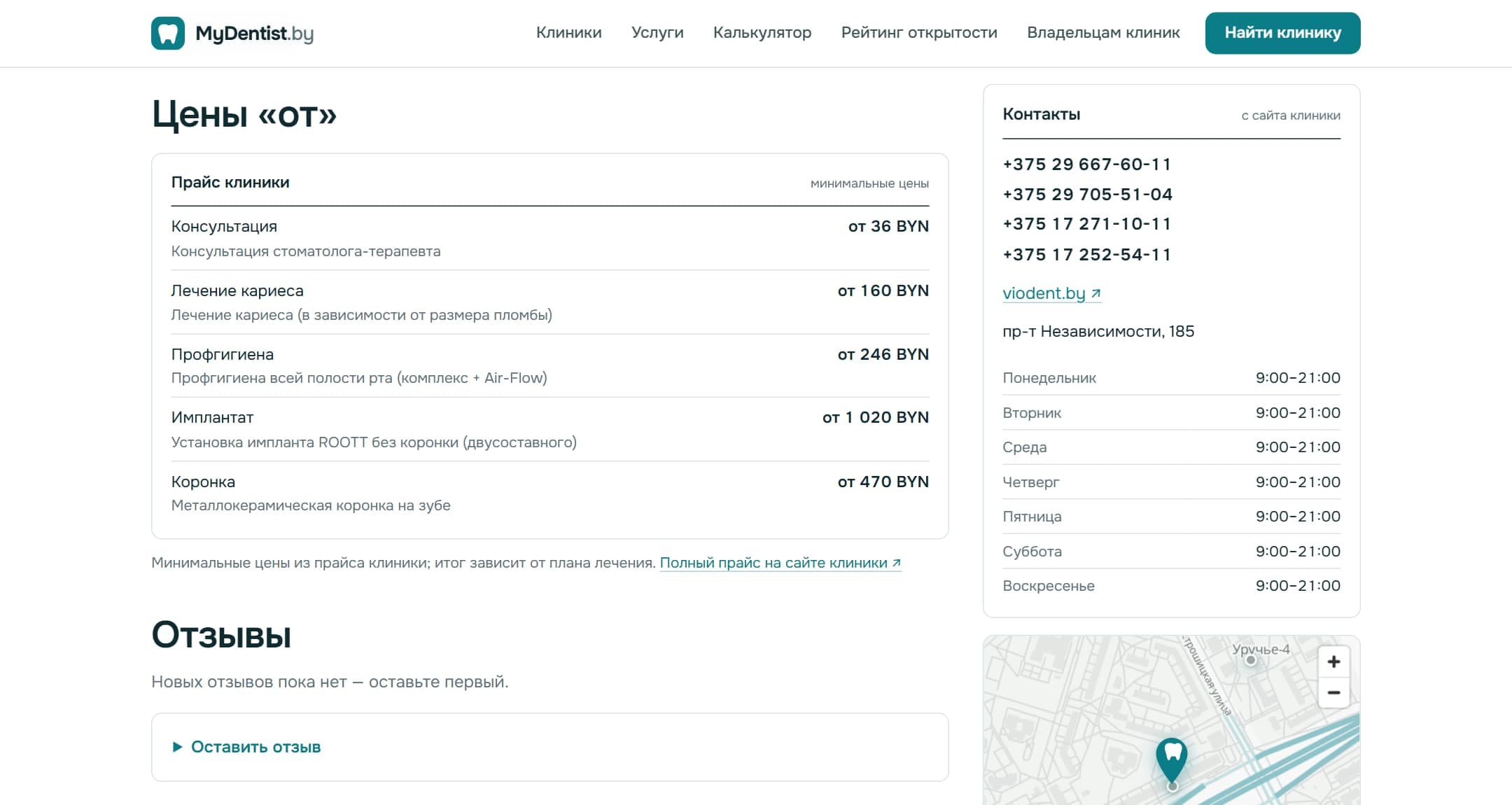
Task: Click the address 'пр-т Независимости, 185'
Action: pyautogui.click(x=1098, y=332)
